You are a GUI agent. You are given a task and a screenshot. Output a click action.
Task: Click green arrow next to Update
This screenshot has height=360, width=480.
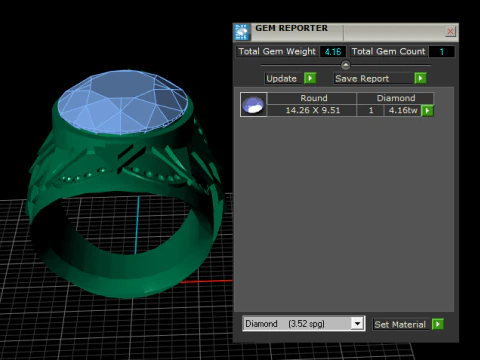[310, 78]
